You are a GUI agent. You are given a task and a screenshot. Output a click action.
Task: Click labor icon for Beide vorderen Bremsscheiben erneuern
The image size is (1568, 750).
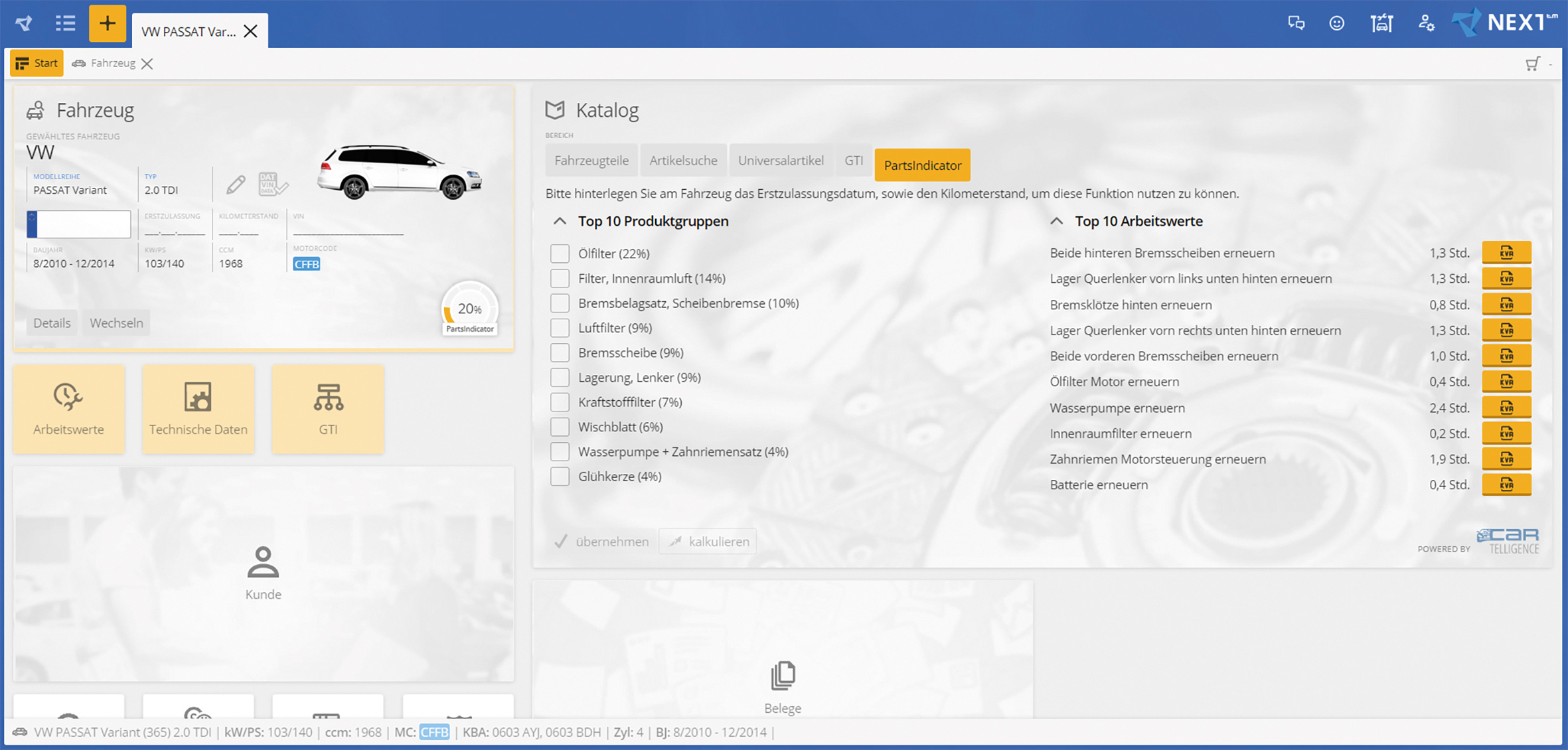pos(1506,356)
